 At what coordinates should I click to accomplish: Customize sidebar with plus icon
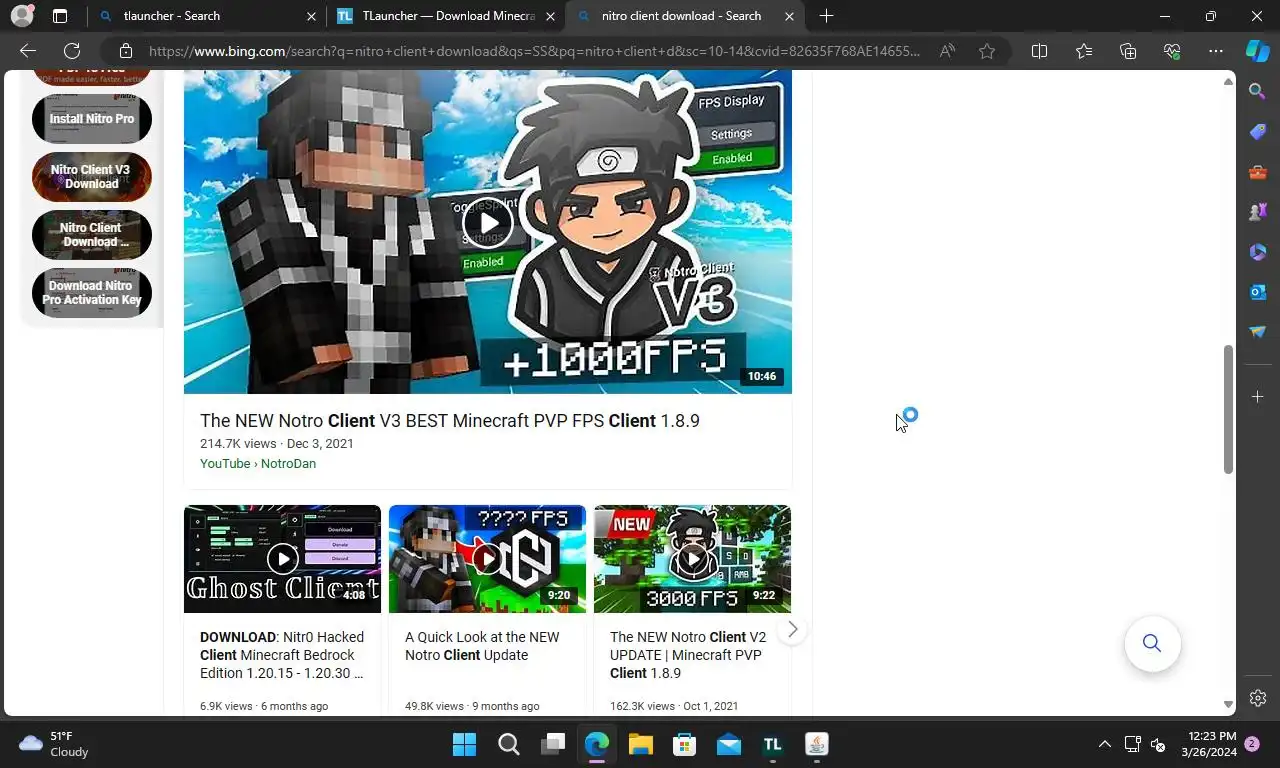[1258, 397]
